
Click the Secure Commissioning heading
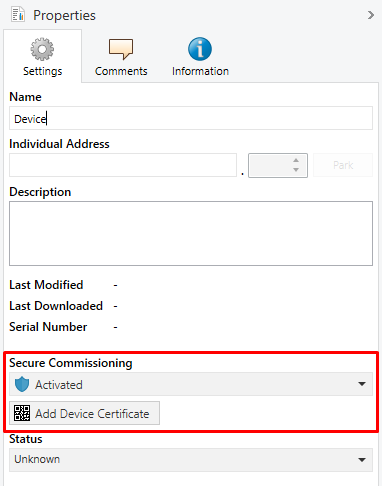[71, 363]
